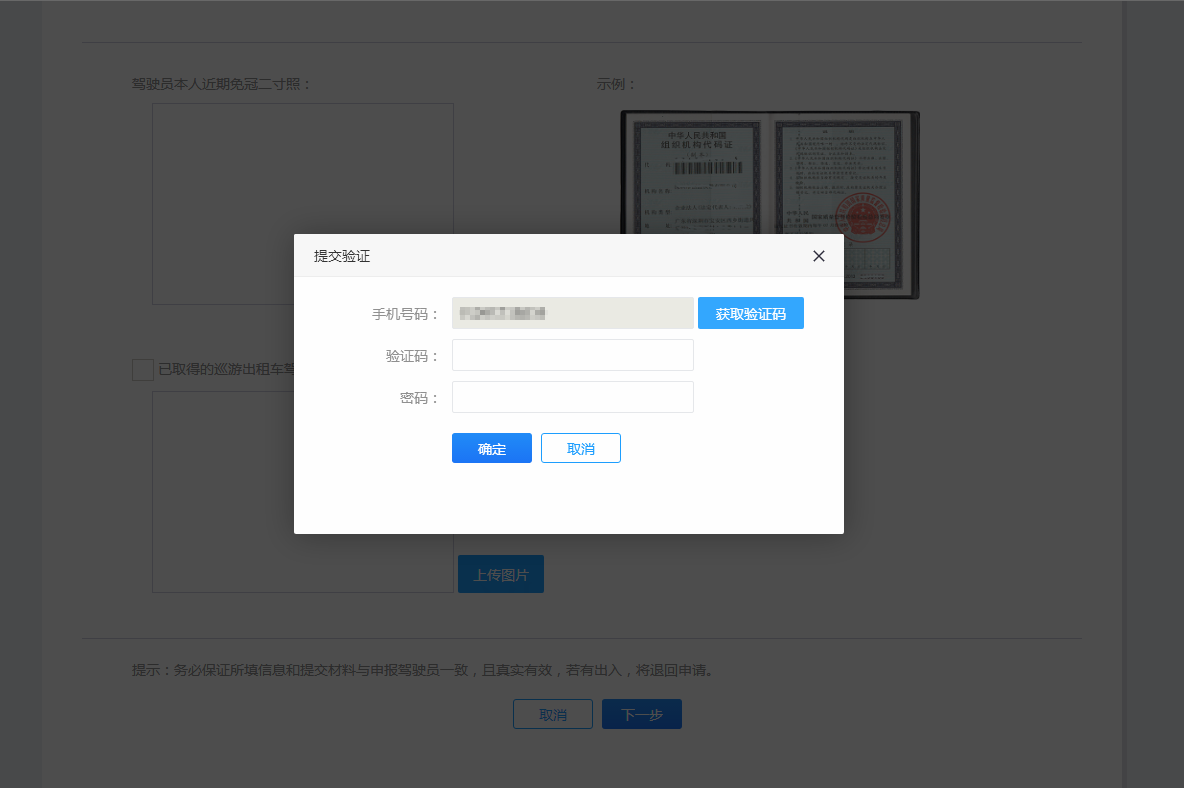
Task: Click the greyed-out 手机号码 field
Action: [x=572, y=313]
